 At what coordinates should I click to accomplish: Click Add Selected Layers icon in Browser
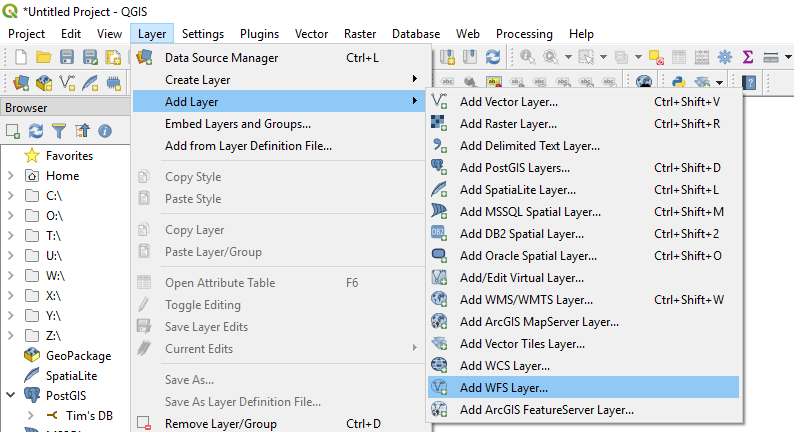point(13,131)
